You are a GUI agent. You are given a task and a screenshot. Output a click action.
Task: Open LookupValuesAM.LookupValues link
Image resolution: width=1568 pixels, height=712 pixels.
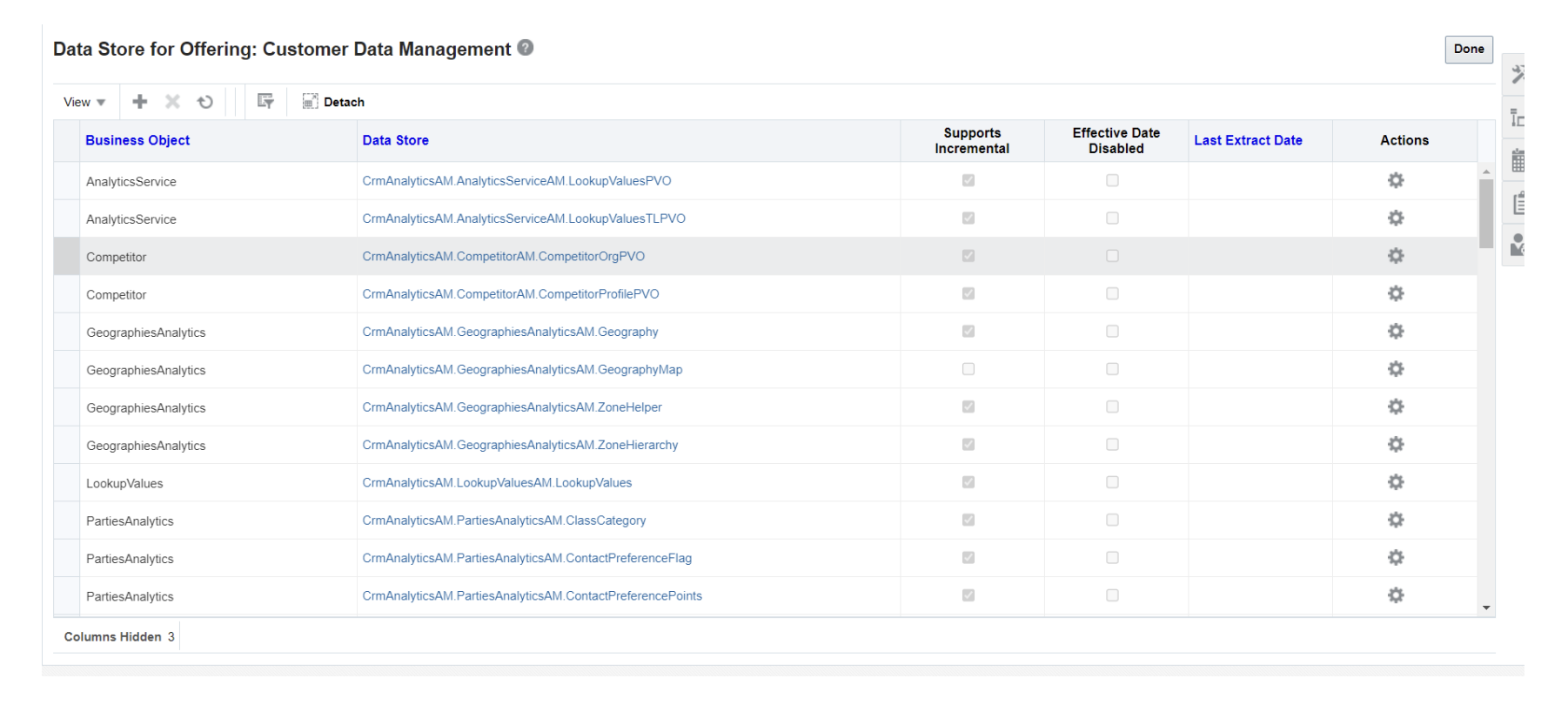click(497, 482)
